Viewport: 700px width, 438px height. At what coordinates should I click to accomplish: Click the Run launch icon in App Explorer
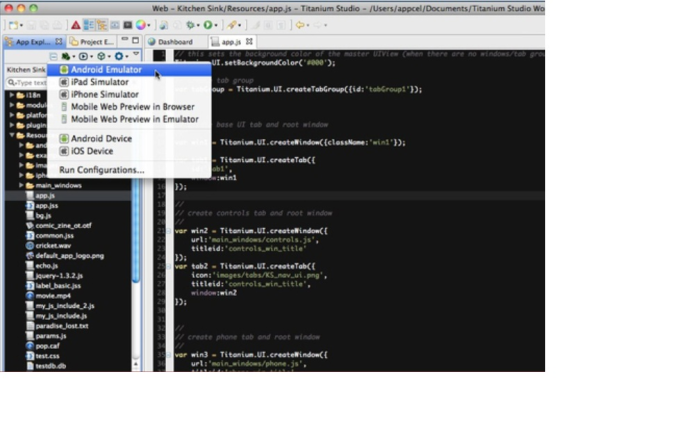tap(83, 56)
